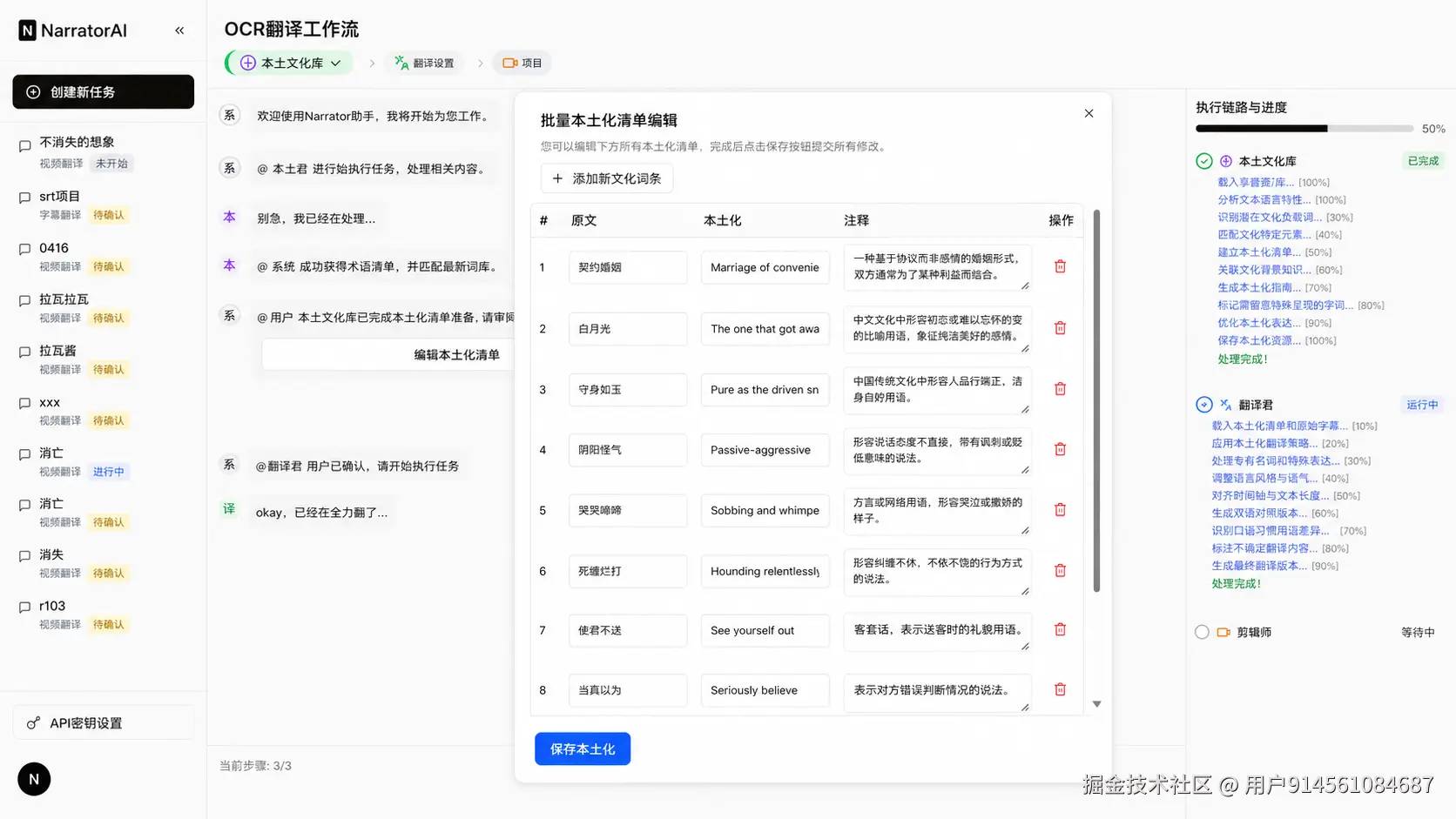The image size is (1456, 819).
Task: Open the 本土文化库 step dropdown
Action: [291, 63]
